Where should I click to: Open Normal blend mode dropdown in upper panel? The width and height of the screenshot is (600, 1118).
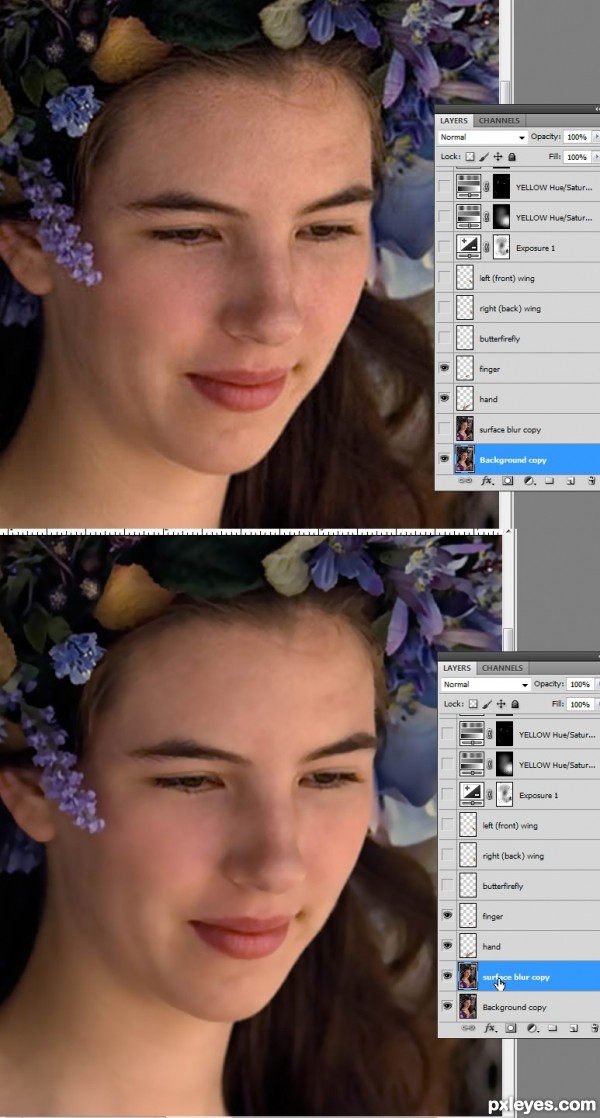[x=482, y=137]
